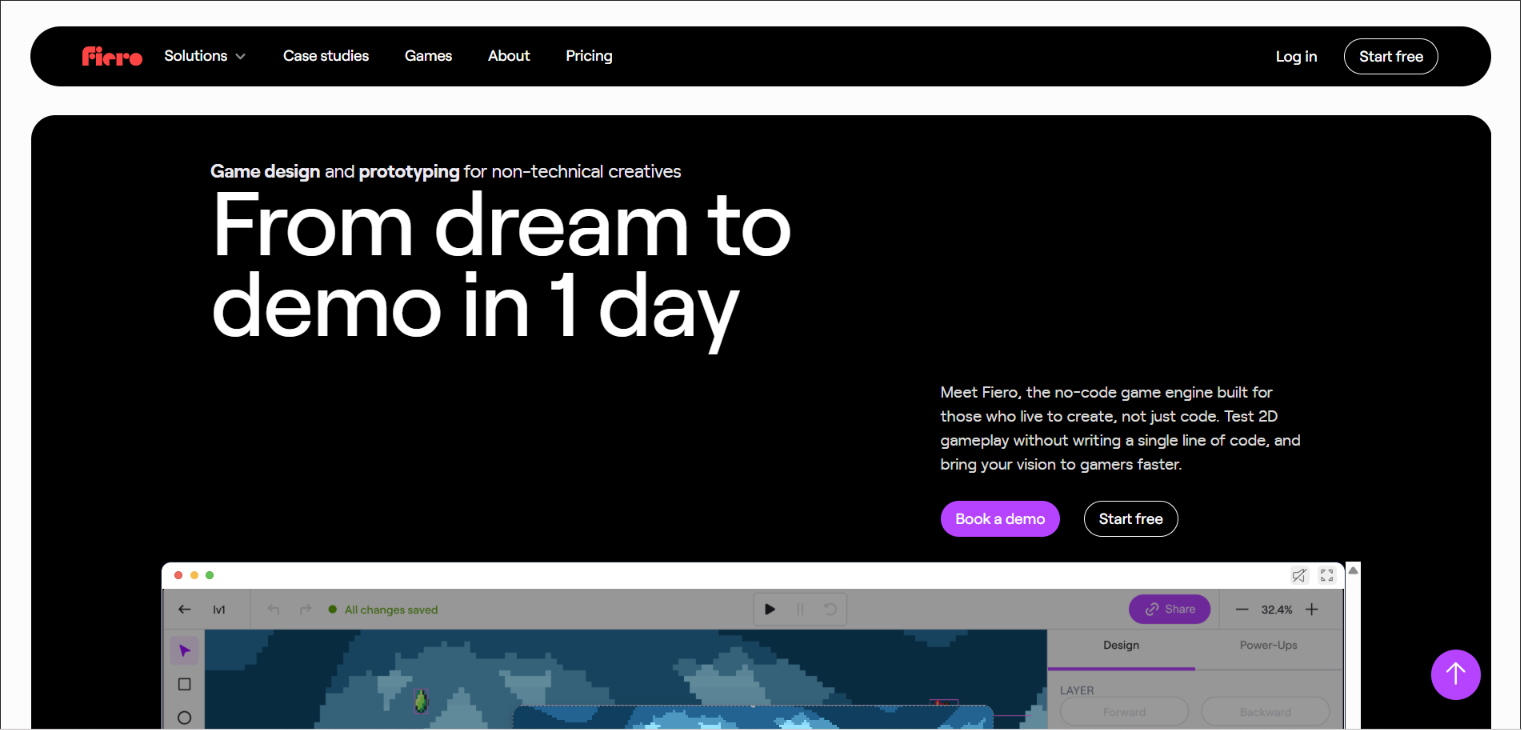The height and width of the screenshot is (730, 1522).
Task: Click the purple Book a demo button
Action: (x=1000, y=519)
